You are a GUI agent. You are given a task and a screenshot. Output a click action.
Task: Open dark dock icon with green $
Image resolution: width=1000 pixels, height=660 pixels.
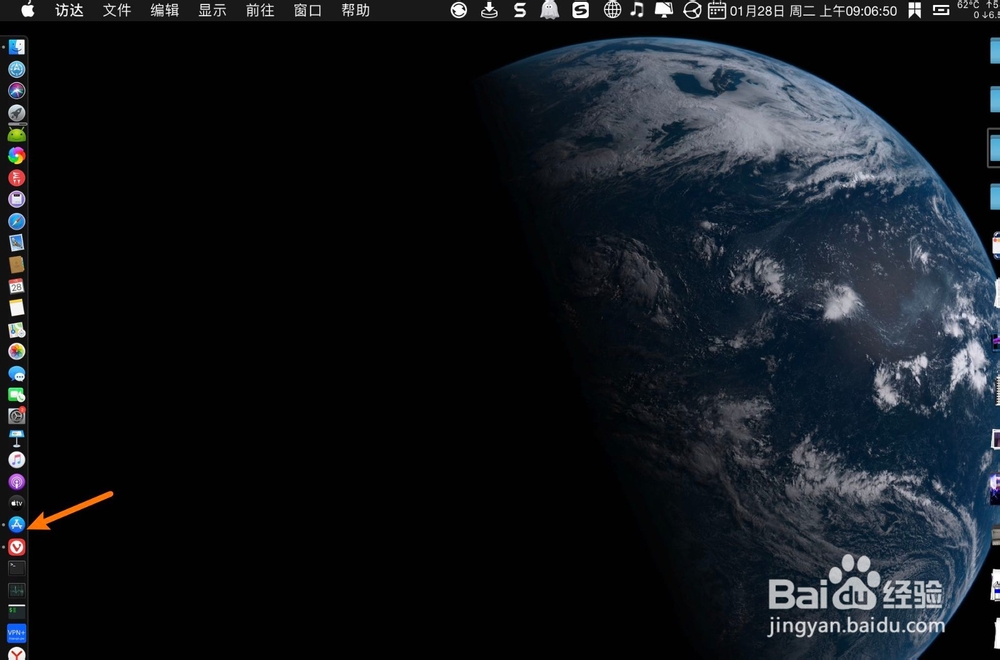click(17, 612)
